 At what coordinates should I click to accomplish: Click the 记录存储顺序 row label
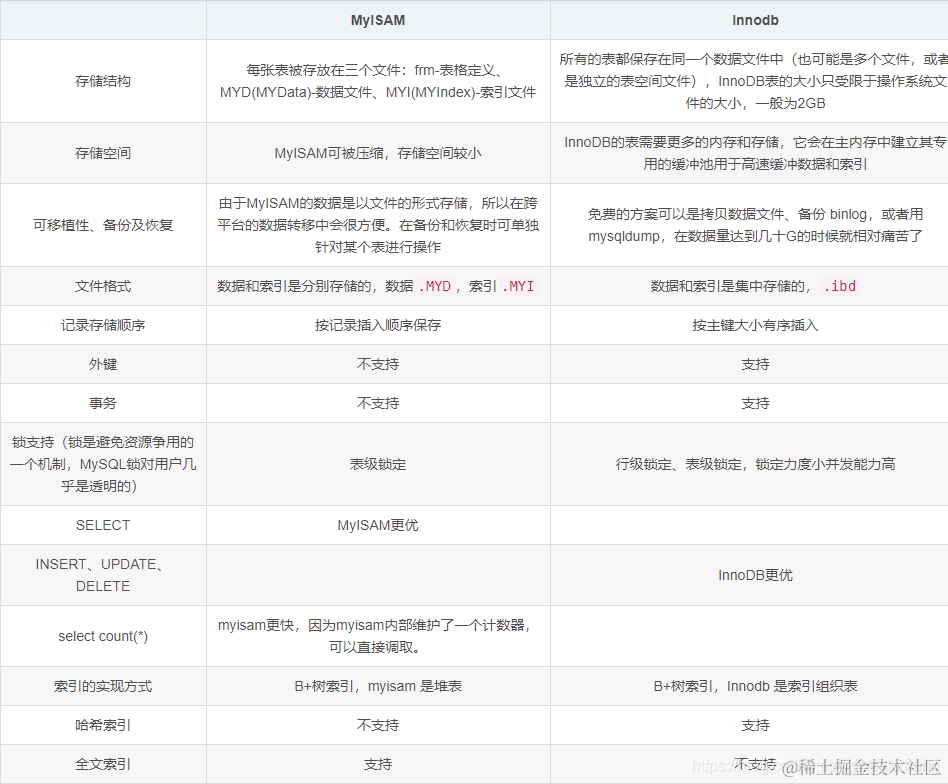[x=103, y=325]
